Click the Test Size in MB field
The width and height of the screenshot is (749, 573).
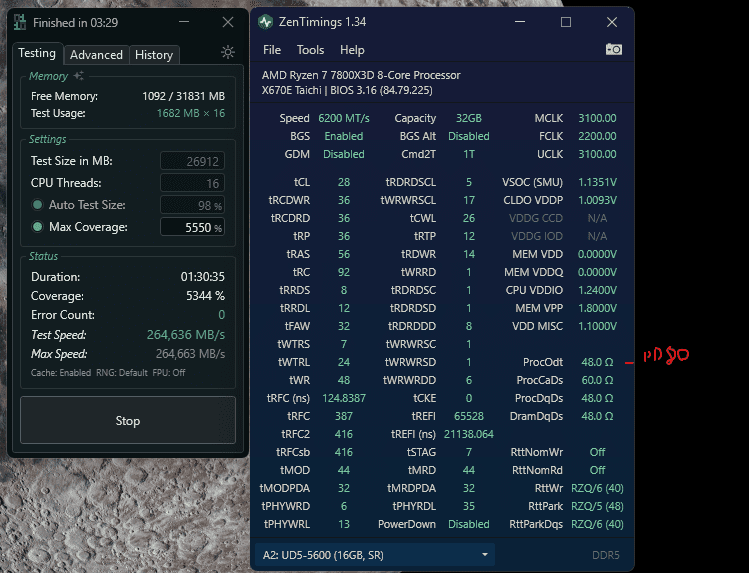pos(193,161)
